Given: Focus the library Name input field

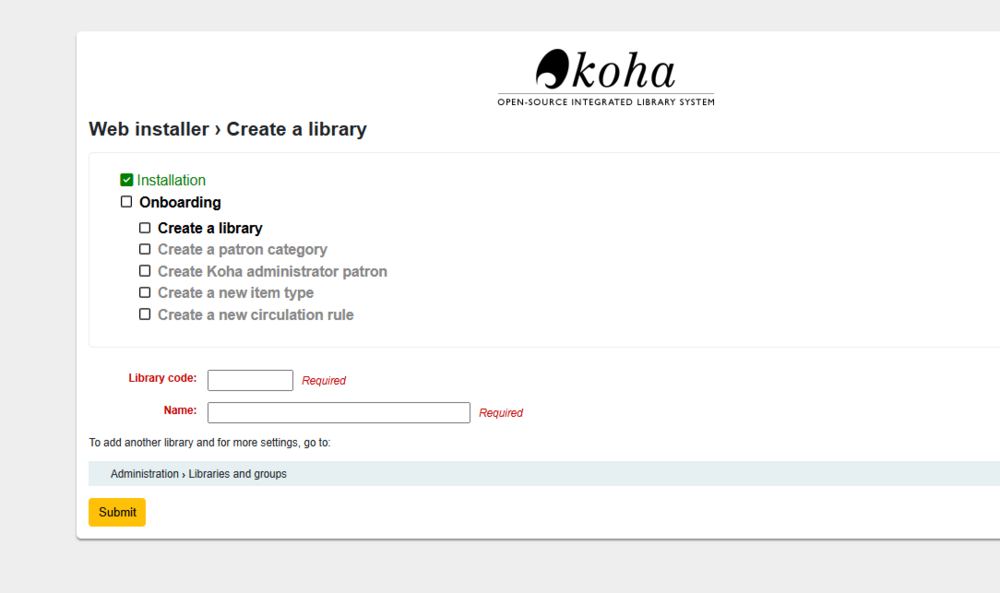Looking at the screenshot, I should tap(339, 413).
